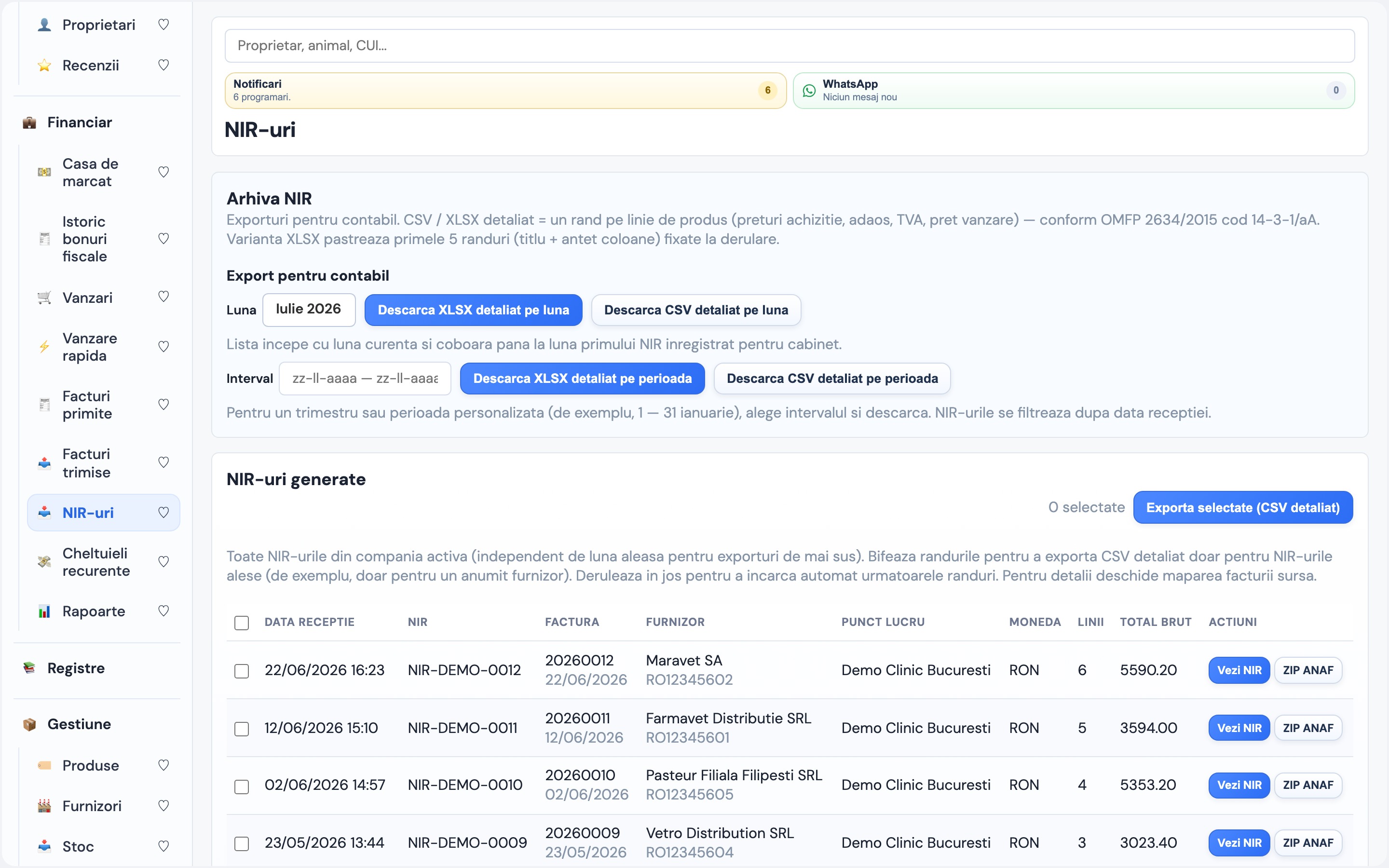Favorite the Proprietari menu heart icon
The image size is (1389, 868).
coord(163,25)
